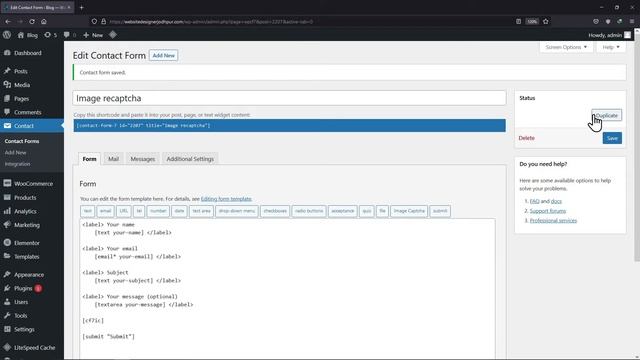Image resolution: width=640 pixels, height=360 pixels.
Task: Select the contact form shortcode field
Action: pos(289,125)
